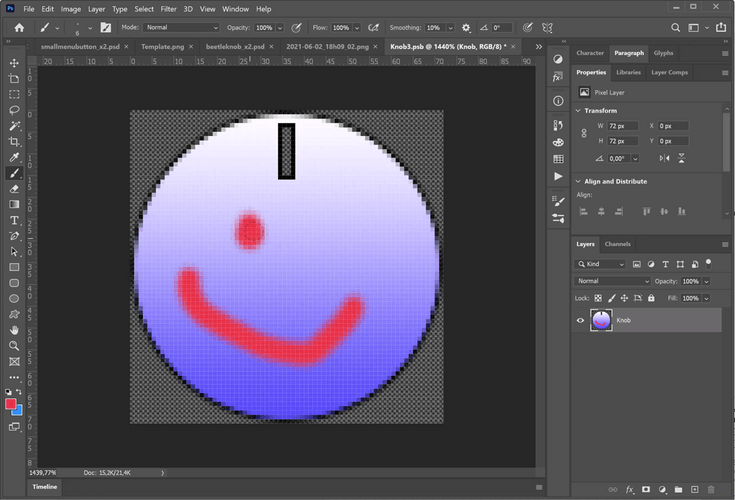Click the Knob layer thumbnail
The image size is (735, 500).
[601, 321]
